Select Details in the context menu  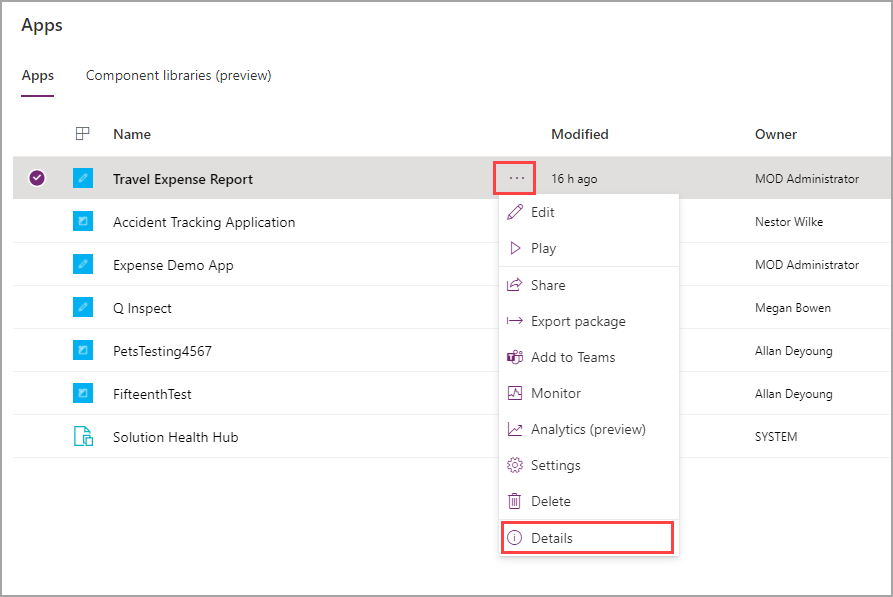point(552,538)
